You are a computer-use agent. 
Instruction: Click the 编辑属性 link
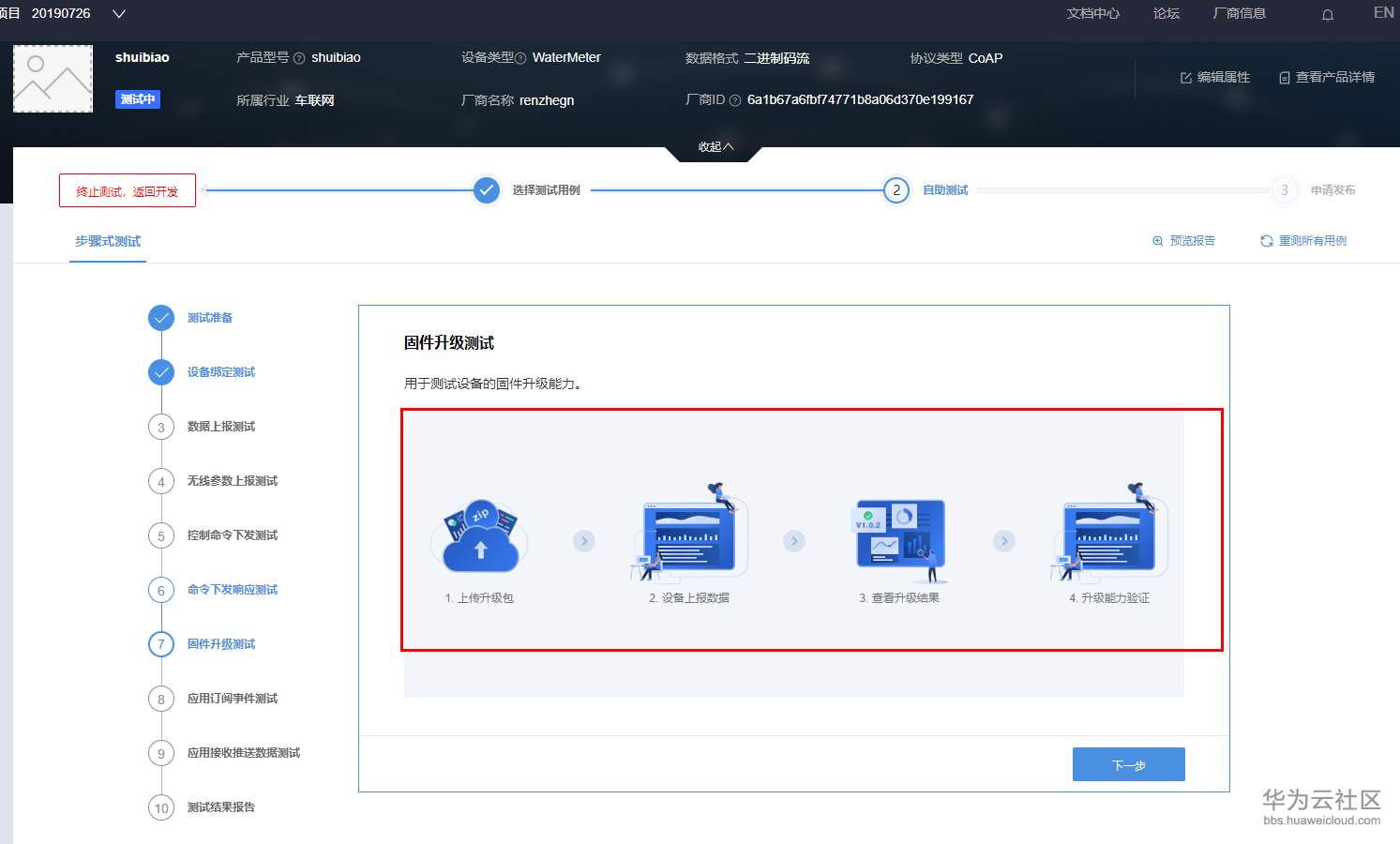1224,78
